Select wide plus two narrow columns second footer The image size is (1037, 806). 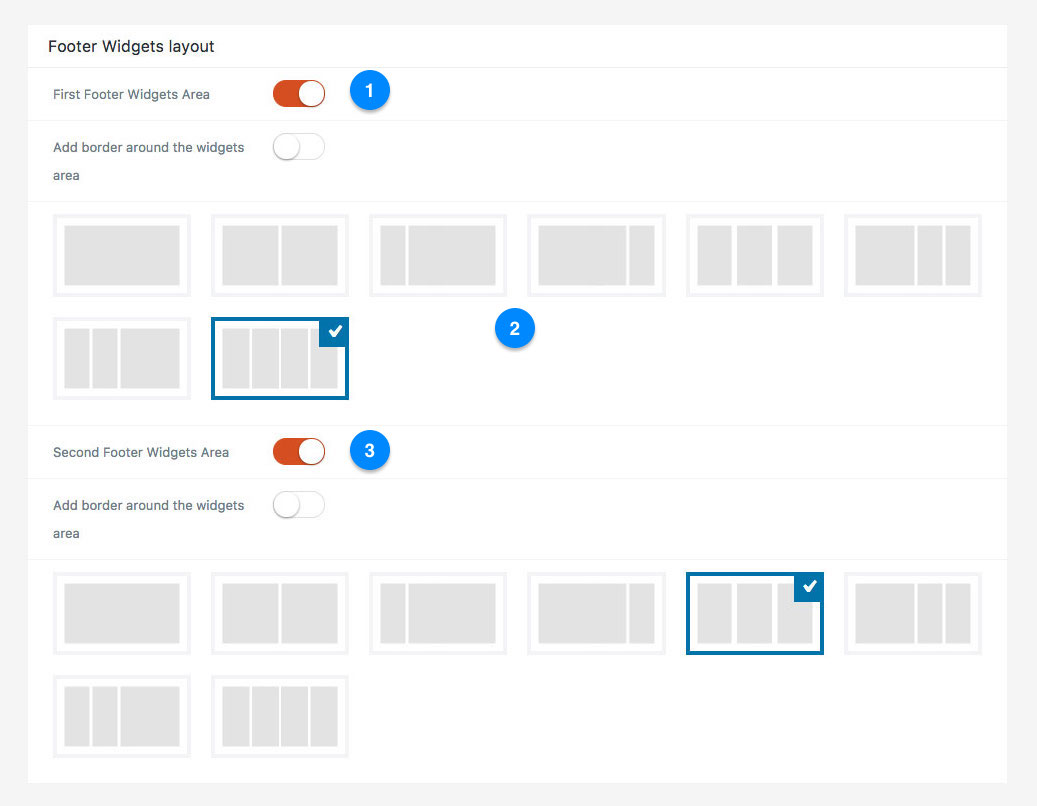[x=913, y=614]
